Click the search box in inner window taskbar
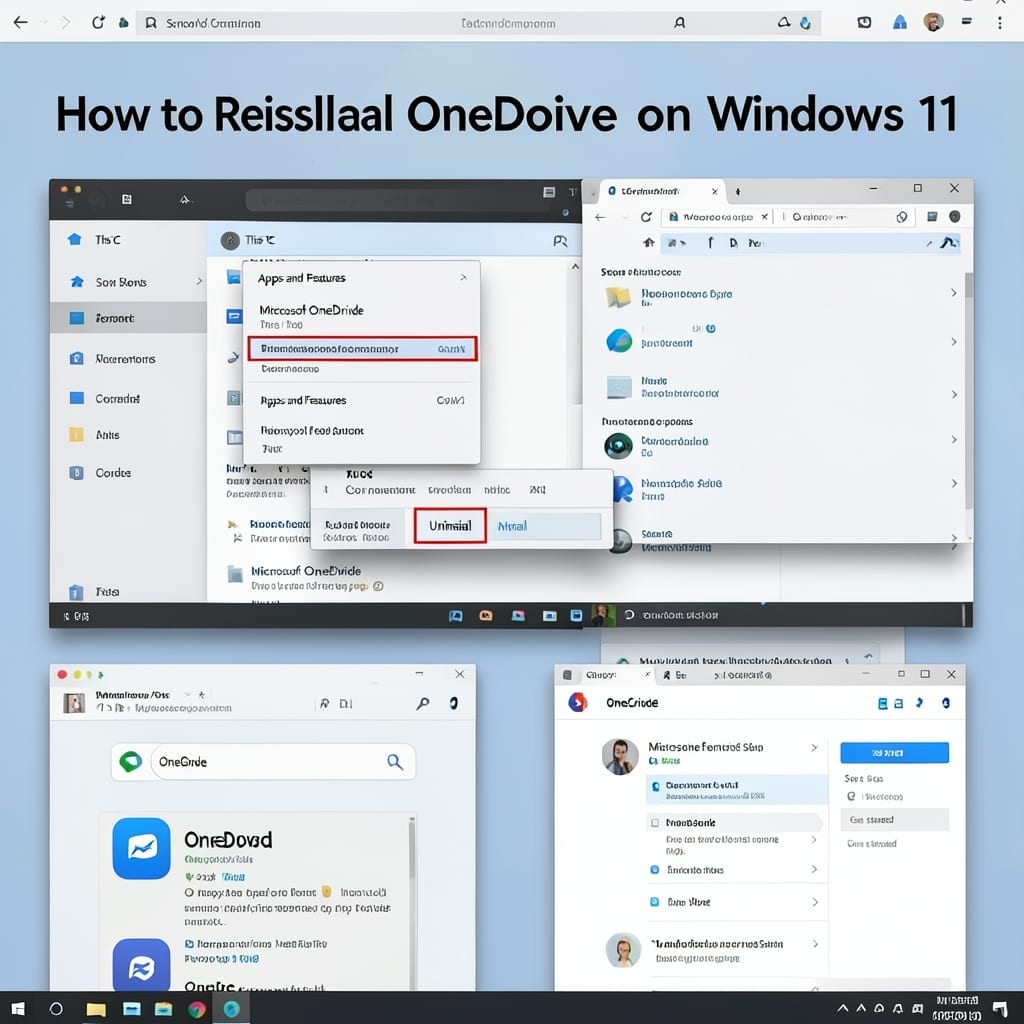The image size is (1024, 1024). (x=679, y=615)
